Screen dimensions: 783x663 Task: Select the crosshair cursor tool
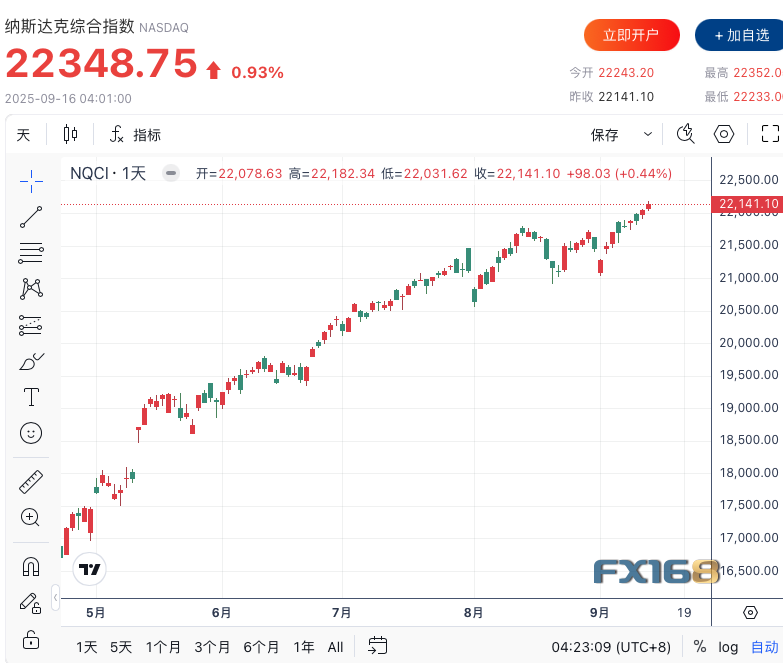[31, 181]
